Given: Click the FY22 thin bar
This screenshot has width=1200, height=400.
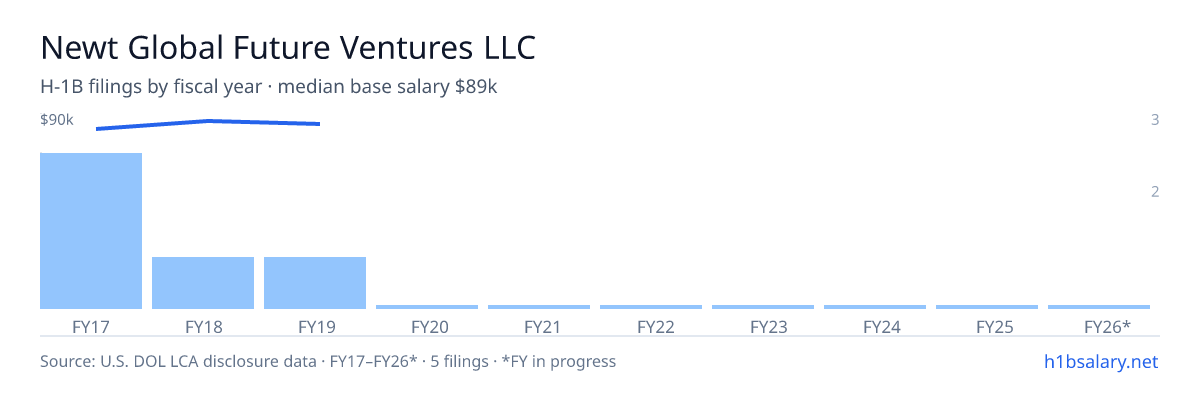Looking at the screenshot, I should click(x=651, y=307).
